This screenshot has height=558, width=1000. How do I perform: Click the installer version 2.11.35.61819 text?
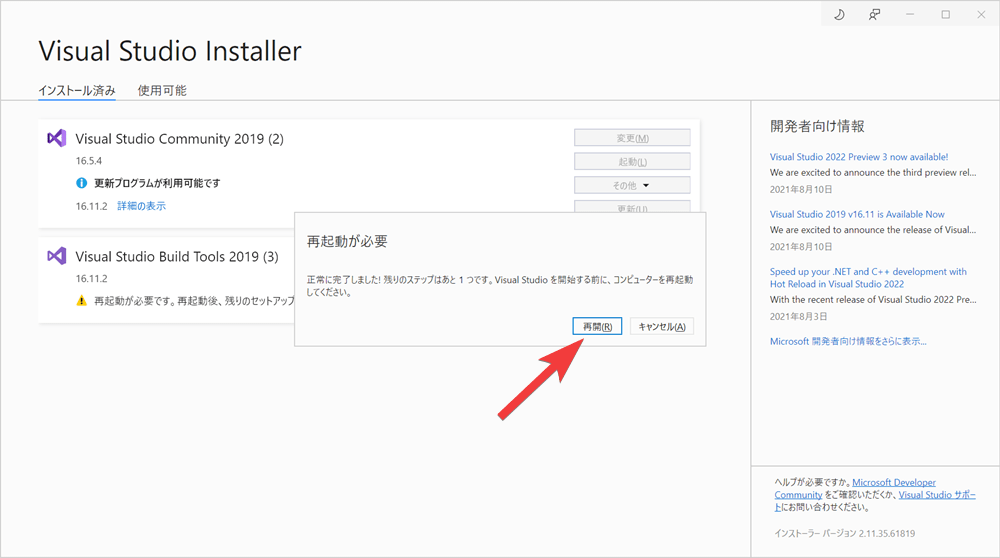[x=844, y=533]
